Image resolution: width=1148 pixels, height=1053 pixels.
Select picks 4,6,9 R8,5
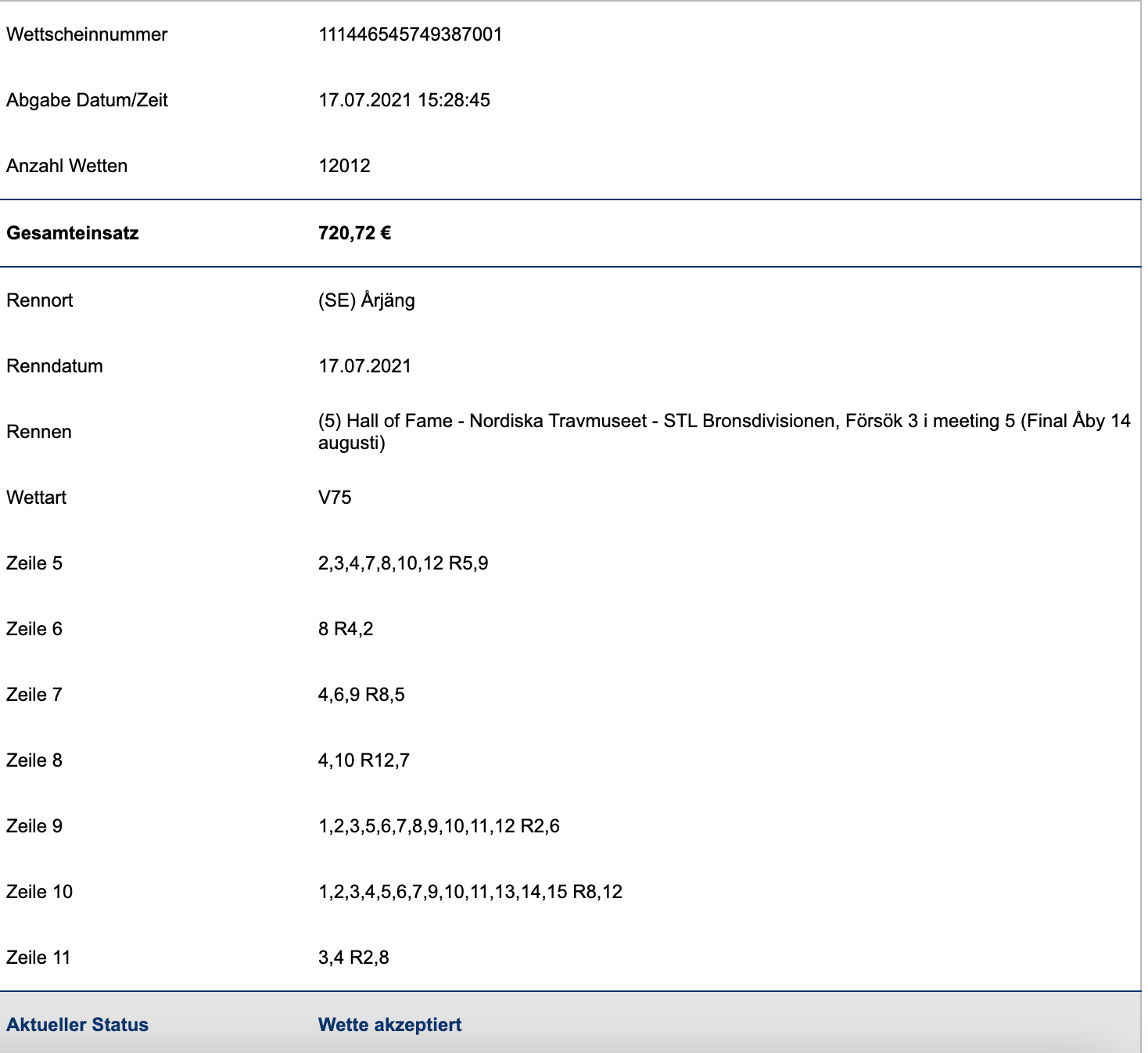pyautogui.click(x=361, y=695)
